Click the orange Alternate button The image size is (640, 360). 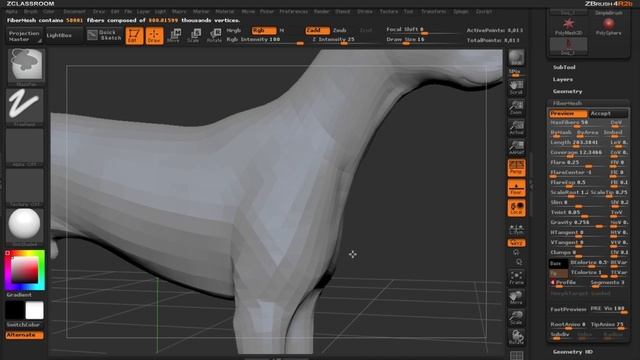(x=24, y=335)
